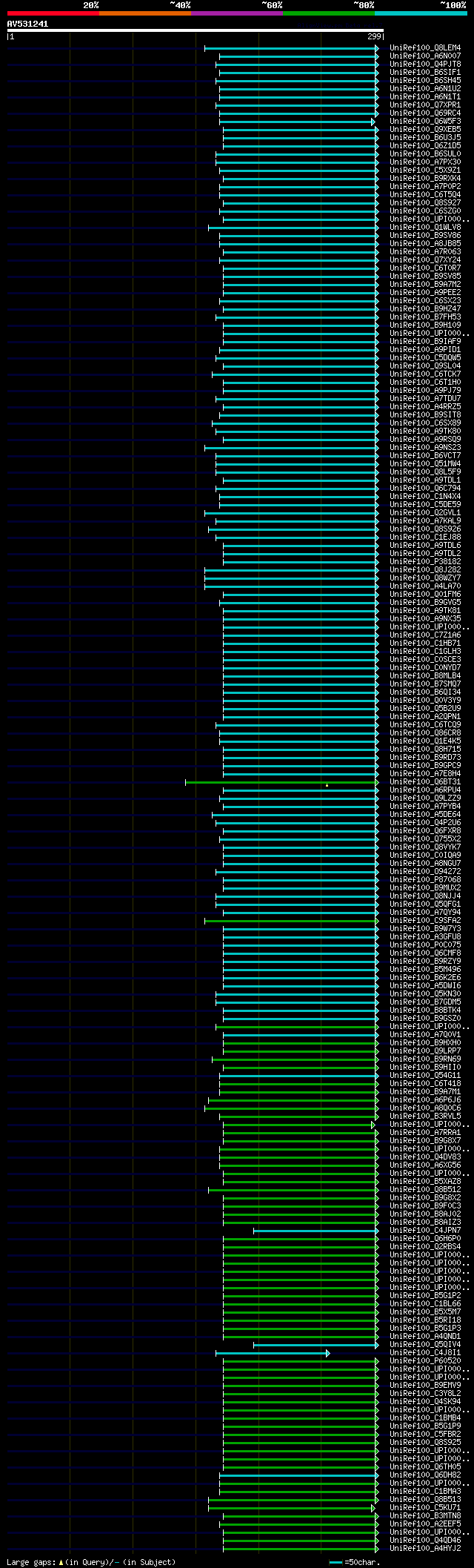Select the UniRef100_Q8B512 label
This screenshot has width=474, height=1568.
[x=425, y=1190]
